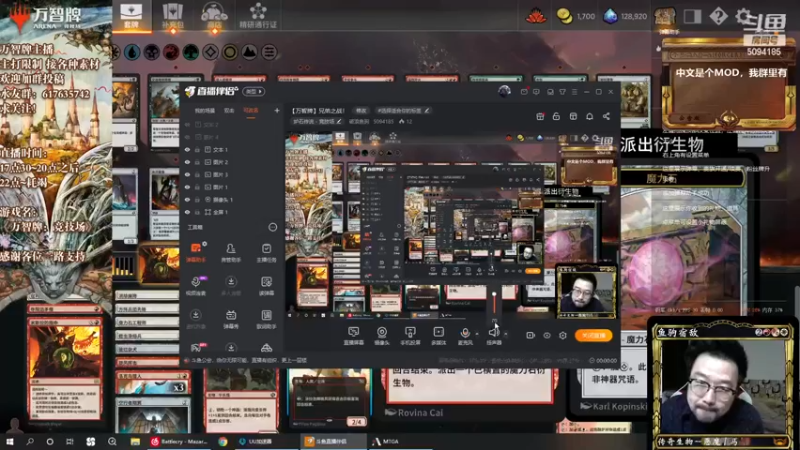This screenshot has width=800, height=450.
Task: Open the mode selector beside the streaming logo
Action: 254,91
